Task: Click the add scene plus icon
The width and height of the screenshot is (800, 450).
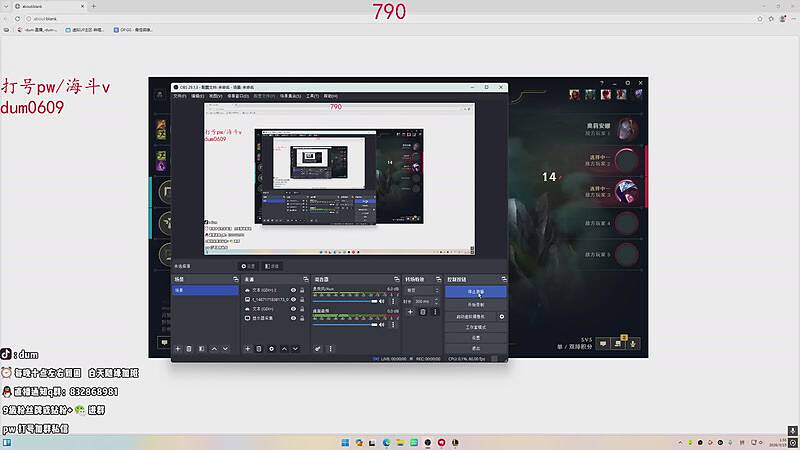Action: [178, 348]
